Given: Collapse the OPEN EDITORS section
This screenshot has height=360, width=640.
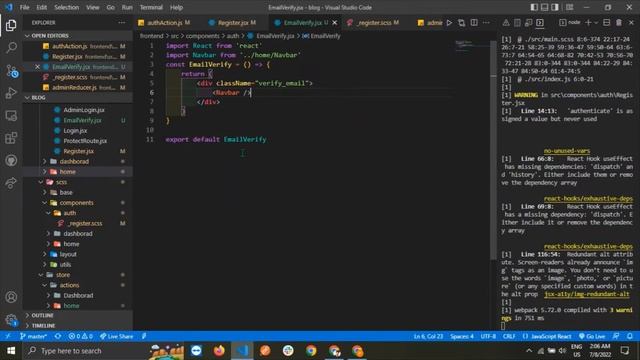Looking at the screenshot, I should click(78, 36).
